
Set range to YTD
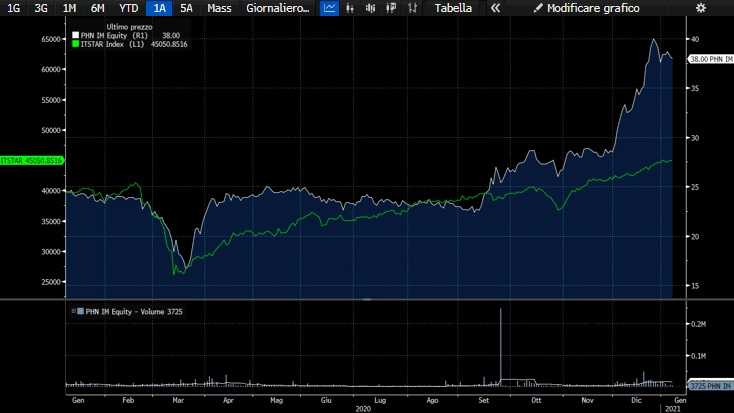[129, 8]
